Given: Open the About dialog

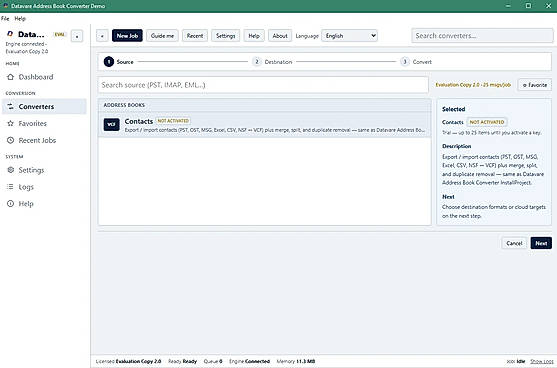Looking at the screenshot, I should [280, 36].
